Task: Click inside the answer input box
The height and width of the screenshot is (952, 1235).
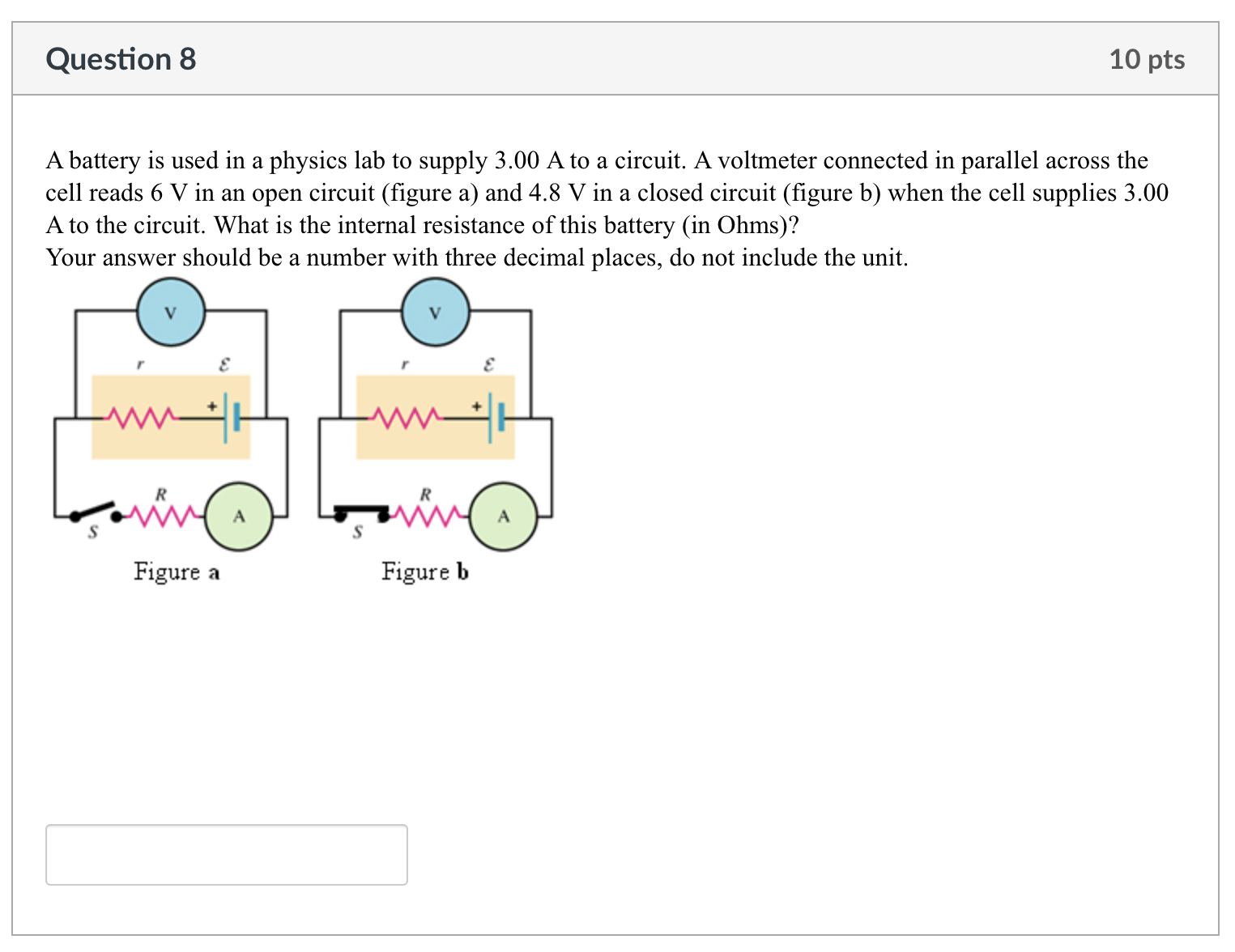Action: click(227, 854)
